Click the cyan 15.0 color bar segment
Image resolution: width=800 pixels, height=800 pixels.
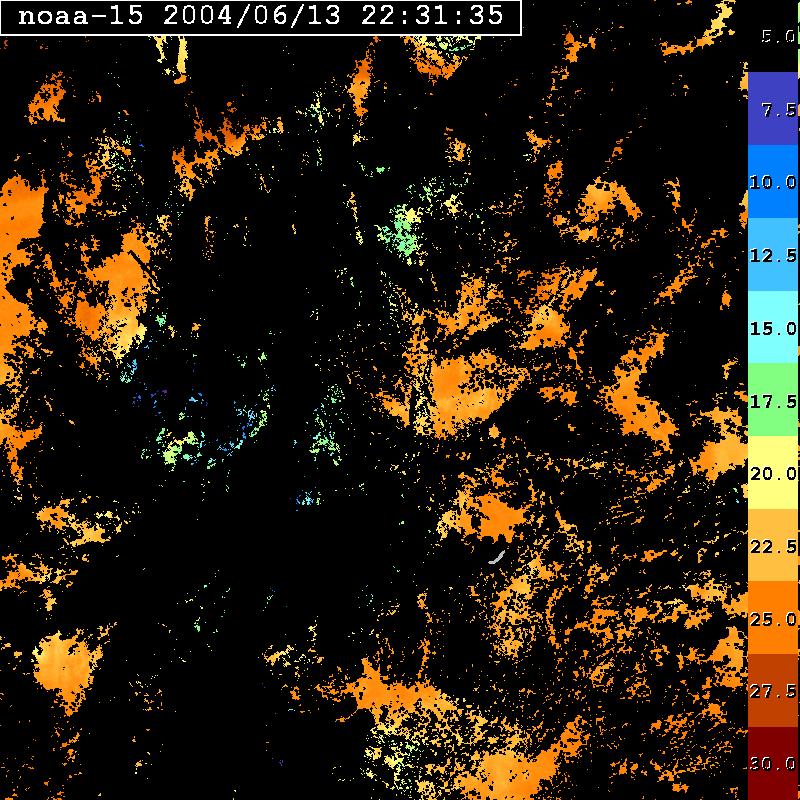pyautogui.click(x=772, y=327)
